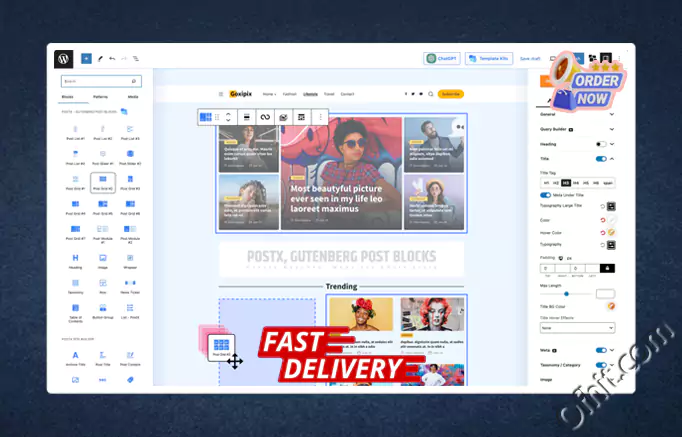This screenshot has width=682, height=437.
Task: Open the three-dot block options menu
Action: coord(320,117)
